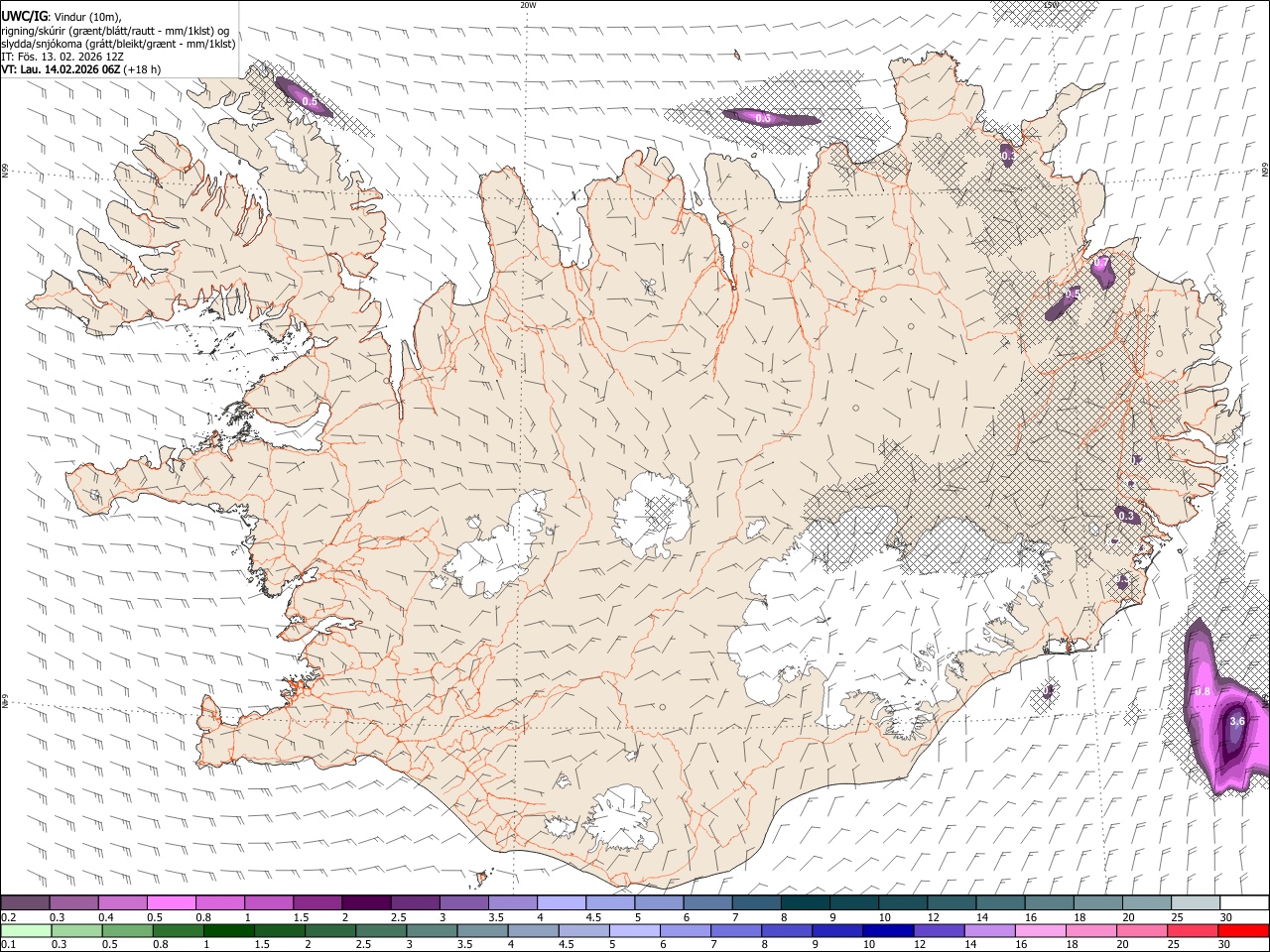
Task: Click the upper scale swatch between 0.5 and 0.8
Action: pos(171,902)
